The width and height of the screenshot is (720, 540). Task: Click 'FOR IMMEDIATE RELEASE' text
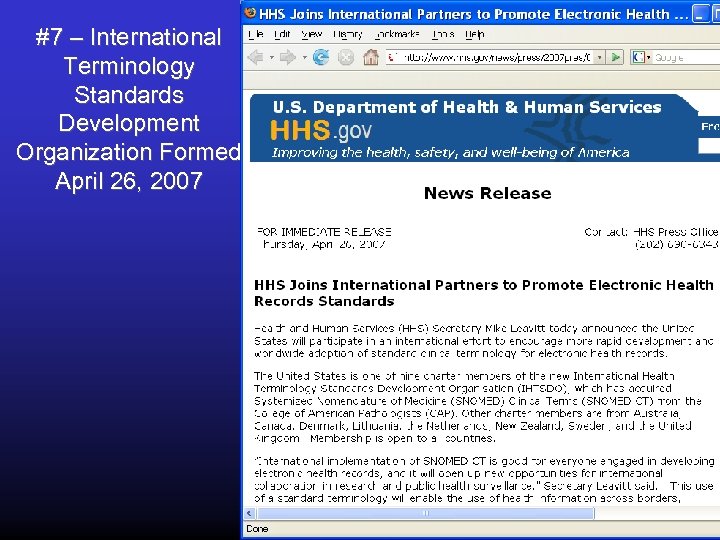click(x=324, y=232)
